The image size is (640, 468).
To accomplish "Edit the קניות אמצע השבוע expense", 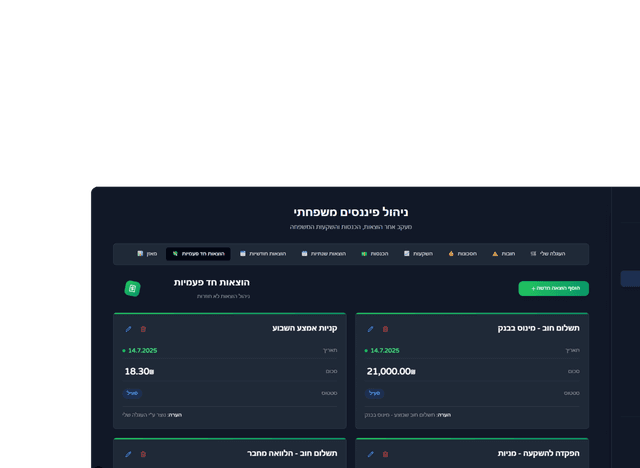I will (x=128, y=328).
